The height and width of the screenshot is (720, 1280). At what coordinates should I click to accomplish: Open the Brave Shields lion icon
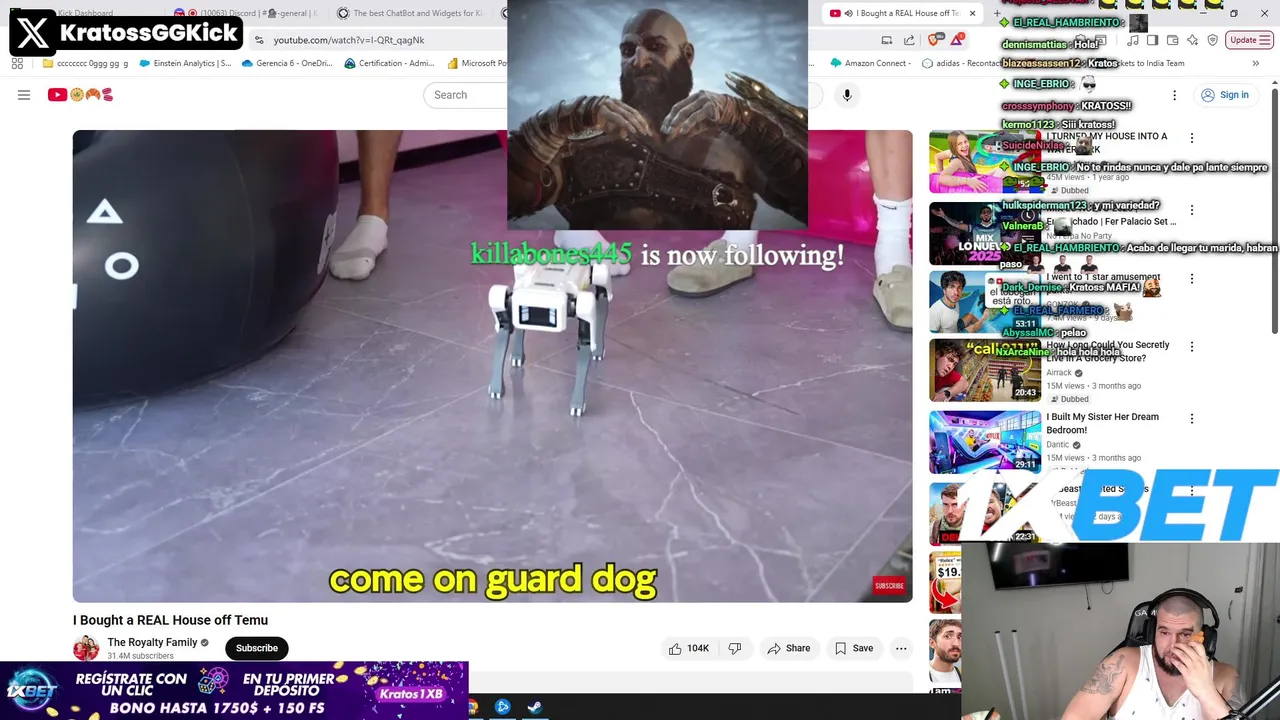click(x=934, y=40)
